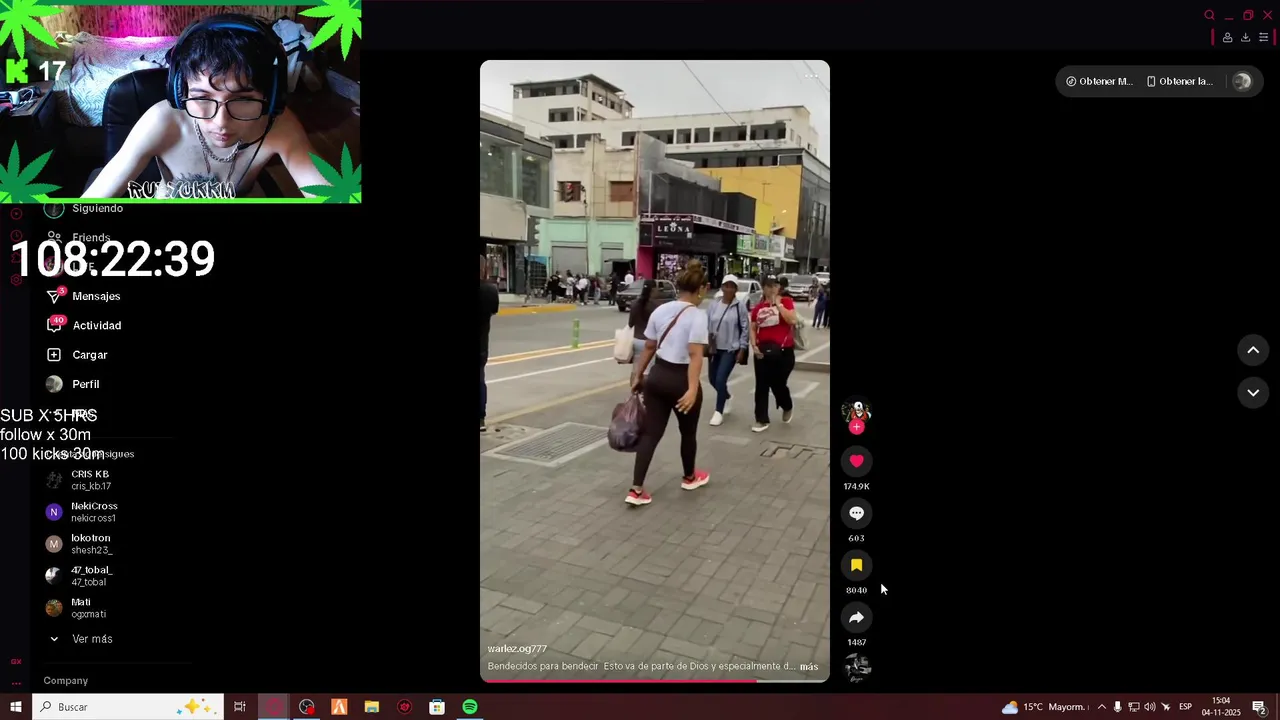
Task: Open the Windows Start menu
Action: pos(15,707)
